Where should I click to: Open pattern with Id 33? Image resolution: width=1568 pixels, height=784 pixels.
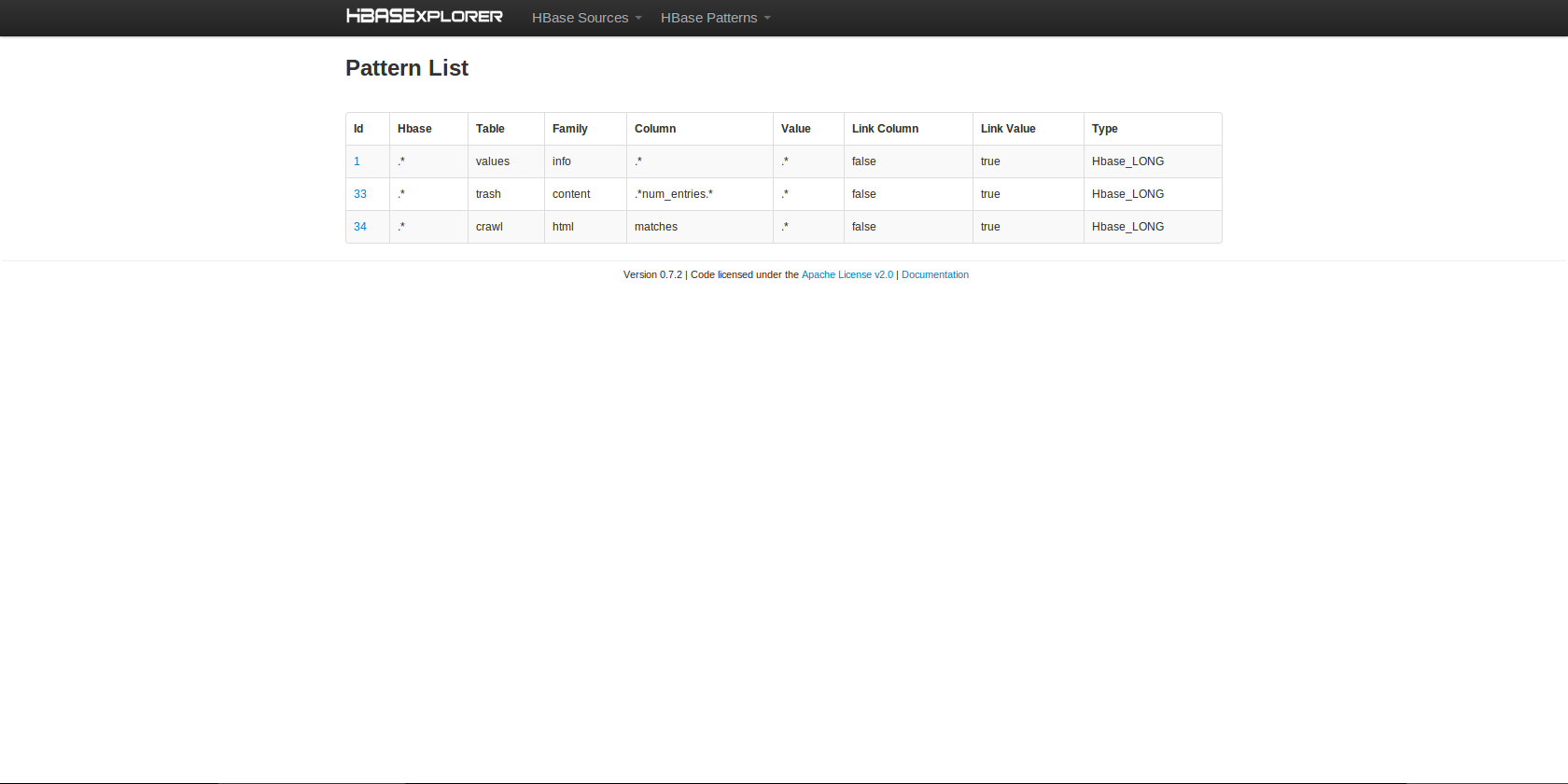360,194
